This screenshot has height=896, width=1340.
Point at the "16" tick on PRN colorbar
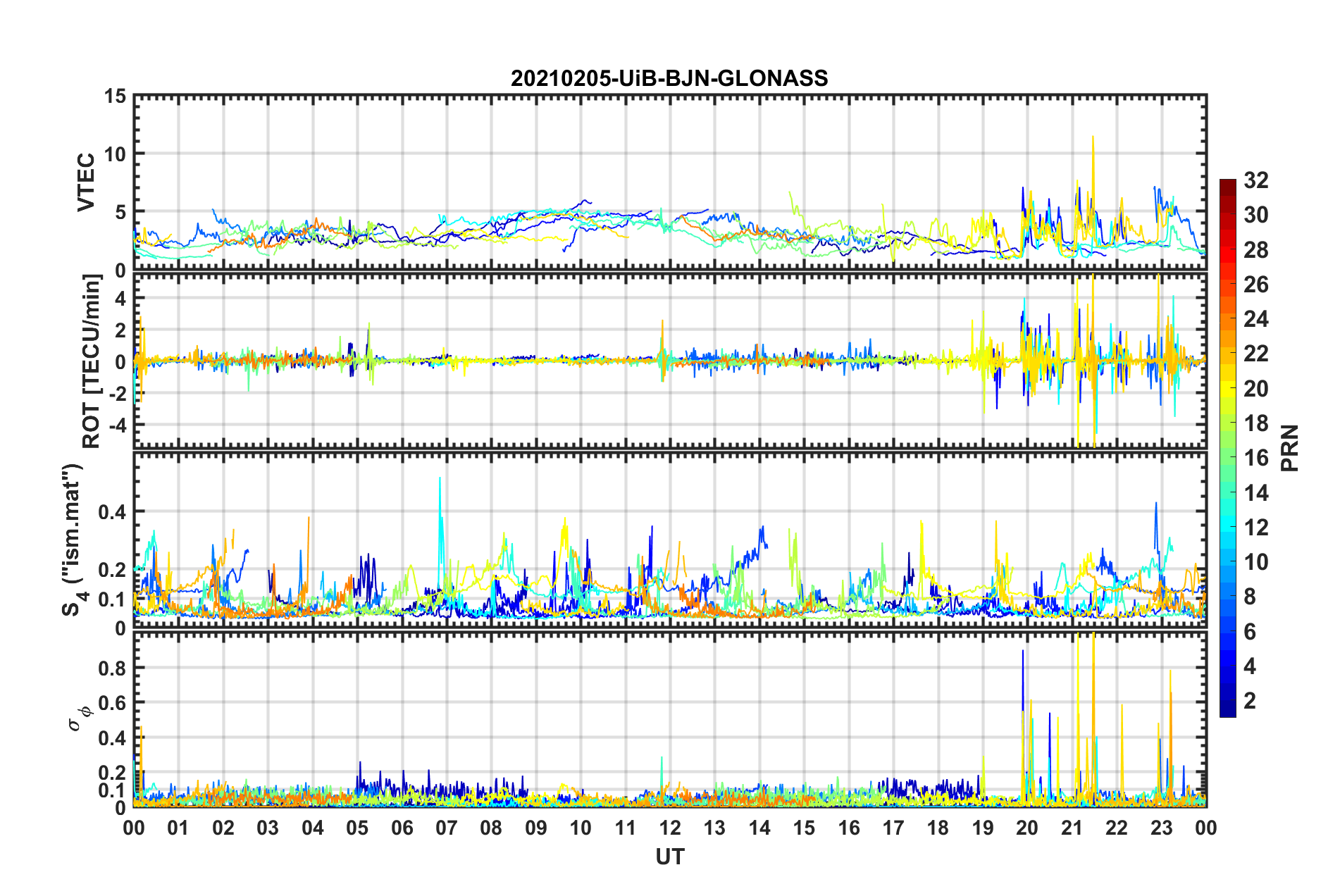click(x=1256, y=458)
